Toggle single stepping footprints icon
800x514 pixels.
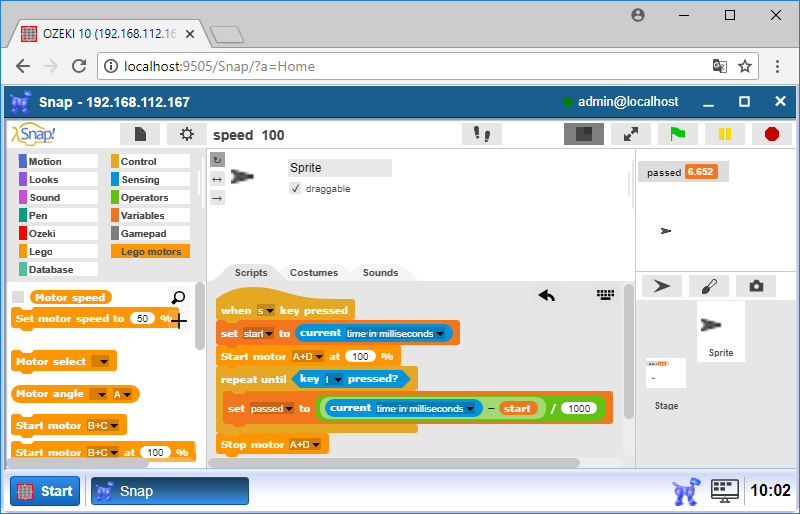(x=482, y=134)
